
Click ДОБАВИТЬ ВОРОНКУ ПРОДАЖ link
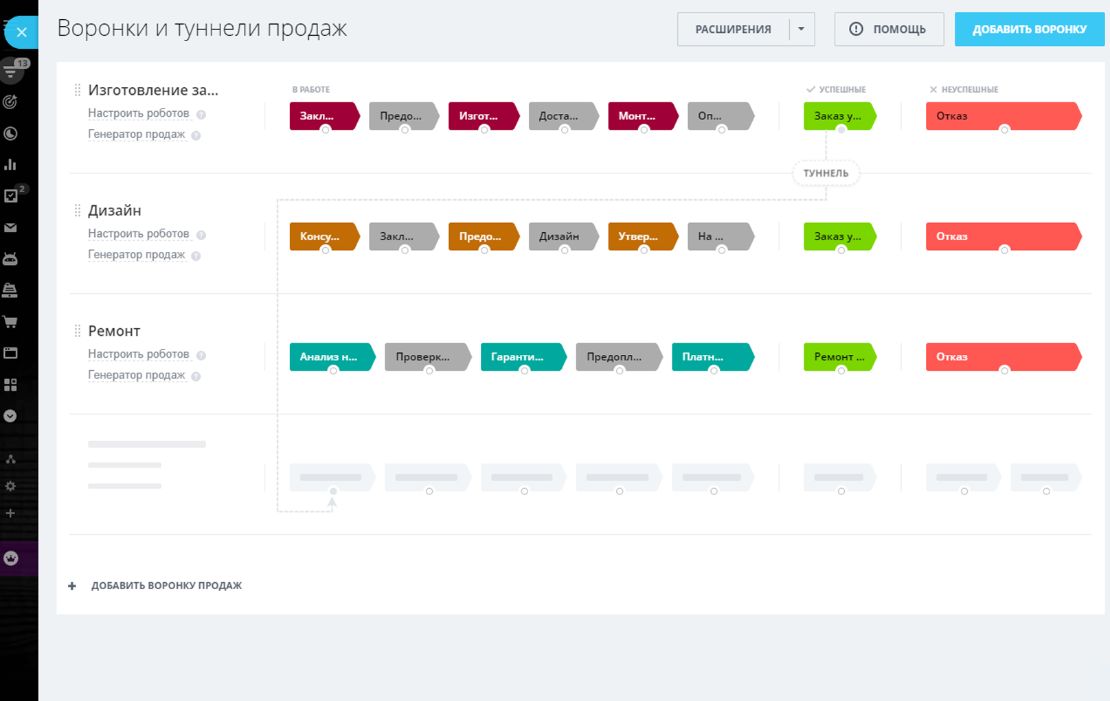click(x=166, y=586)
